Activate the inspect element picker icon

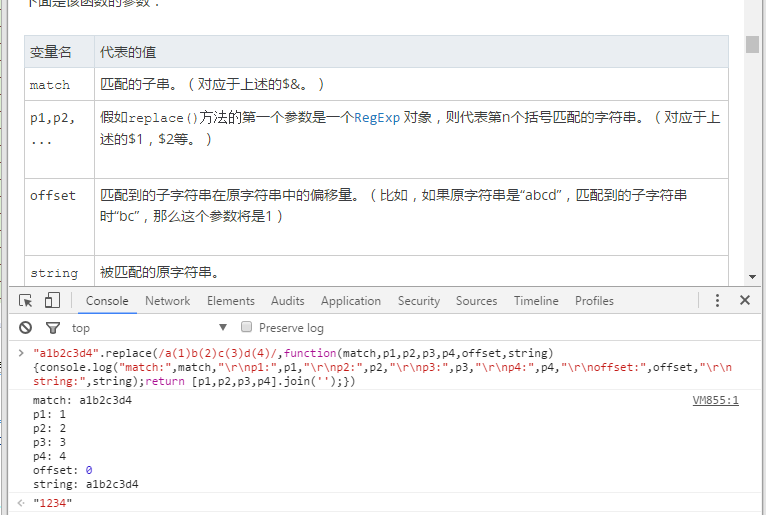(25, 300)
